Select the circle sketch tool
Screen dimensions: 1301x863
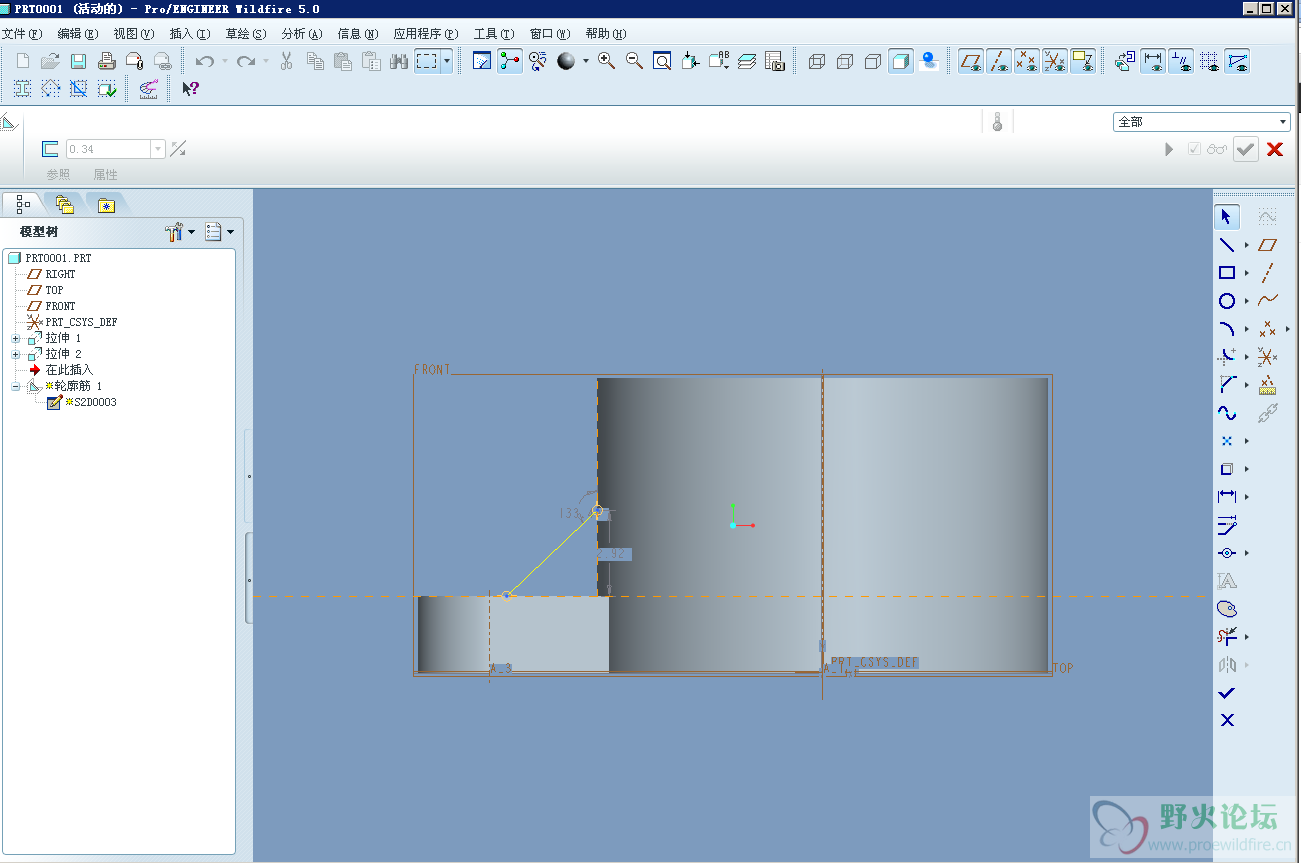1227,301
